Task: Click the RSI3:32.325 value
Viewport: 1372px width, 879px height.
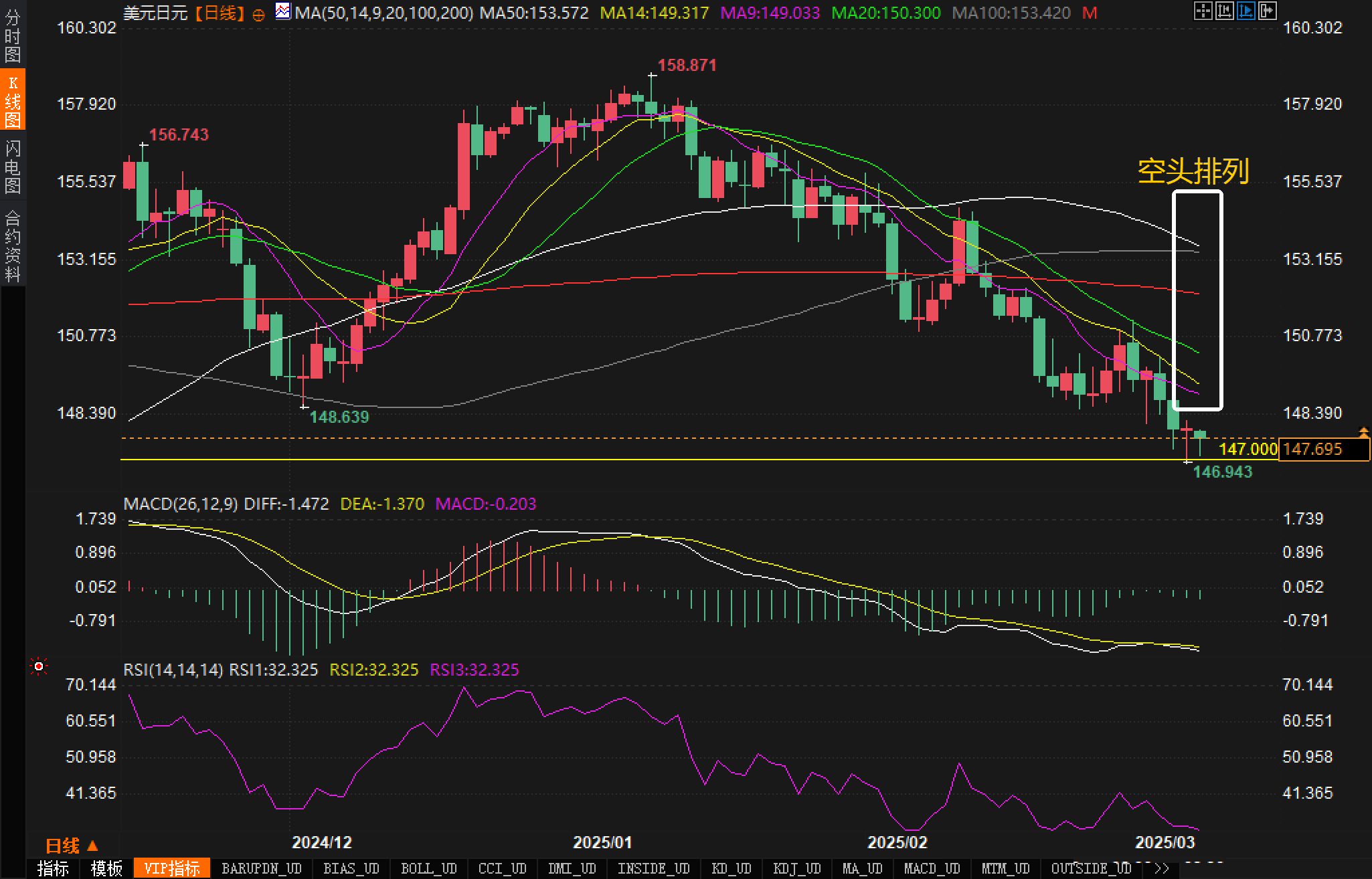Action: 475,670
